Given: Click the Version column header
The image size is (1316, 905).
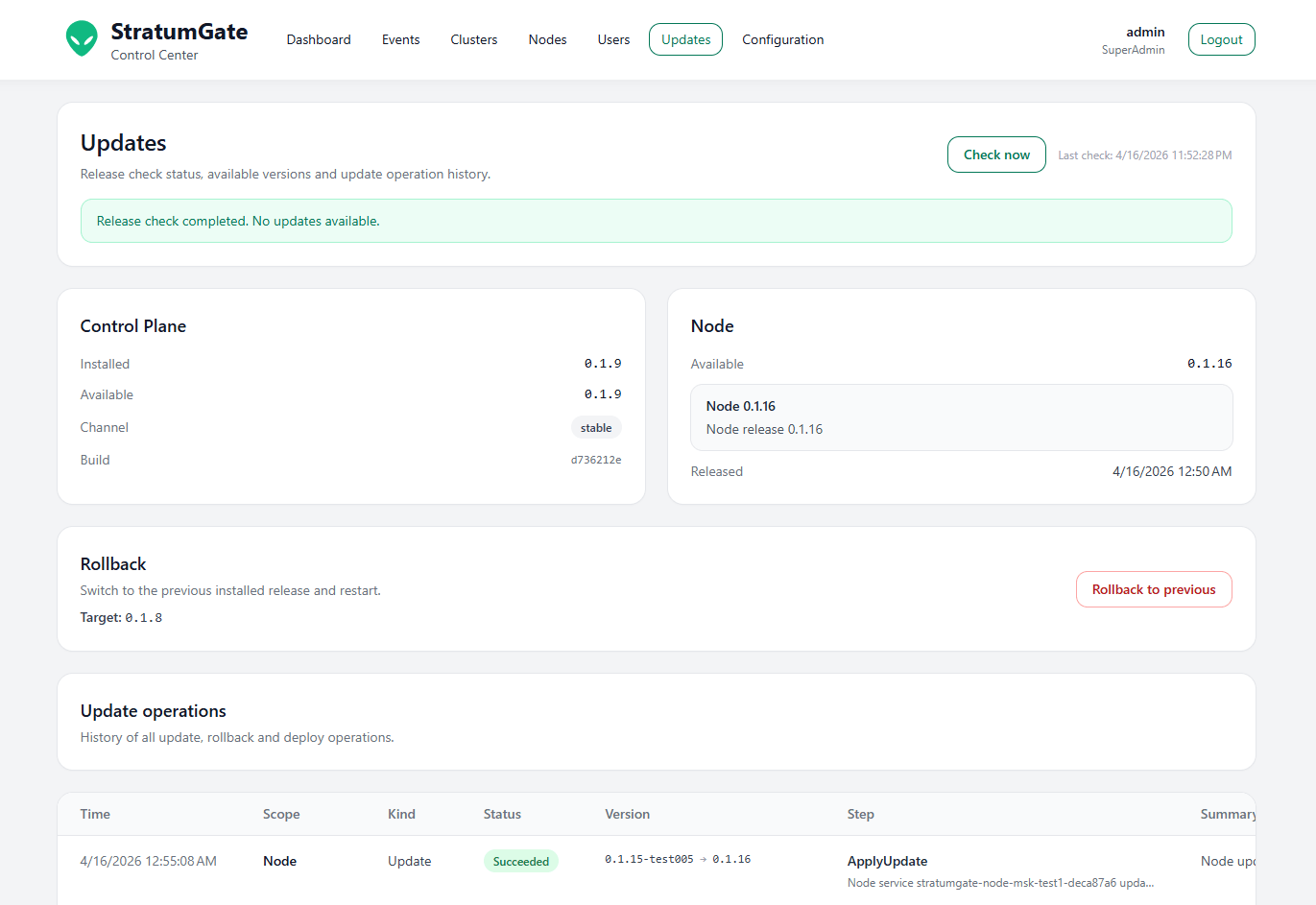Looking at the screenshot, I should click(x=627, y=814).
